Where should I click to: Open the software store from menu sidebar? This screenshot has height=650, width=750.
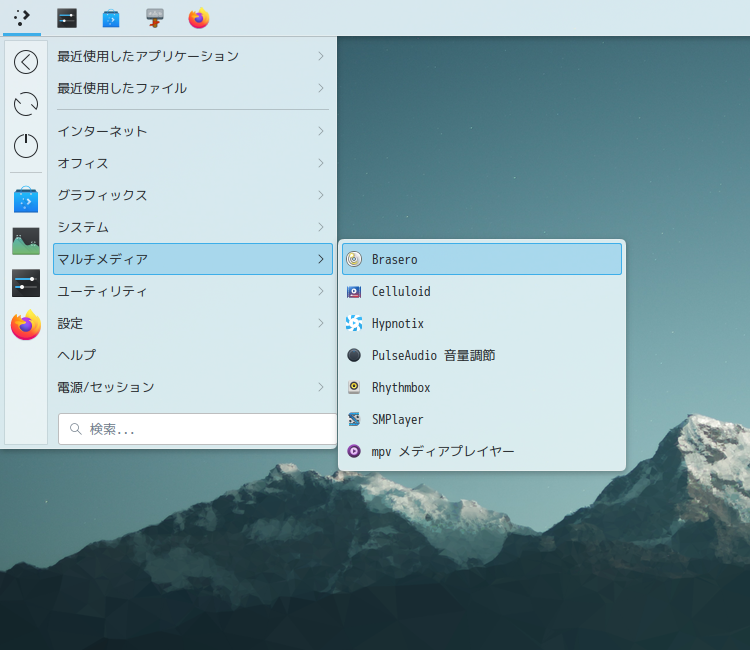[26, 199]
